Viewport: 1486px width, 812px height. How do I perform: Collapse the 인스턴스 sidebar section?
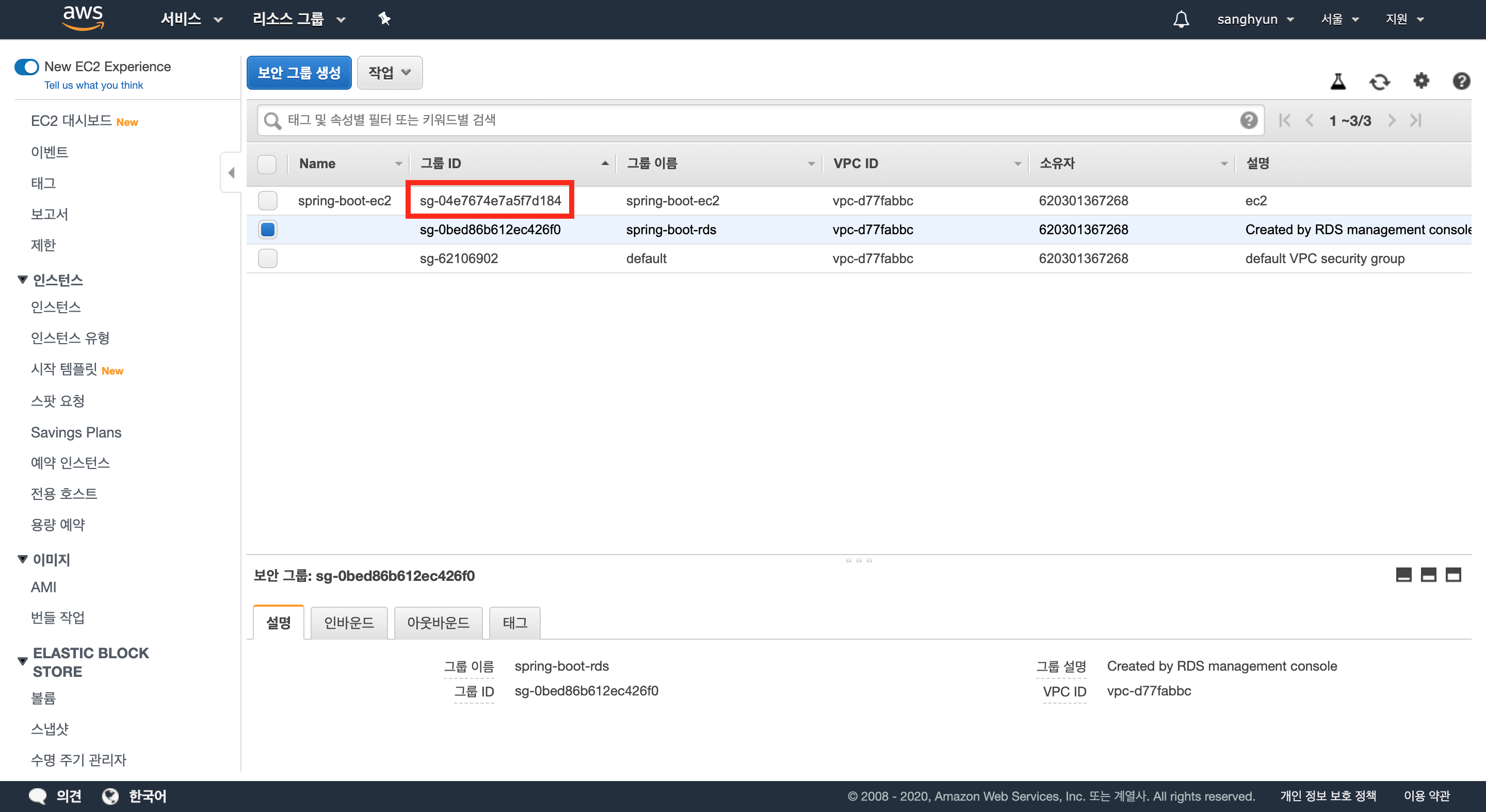[x=23, y=280]
